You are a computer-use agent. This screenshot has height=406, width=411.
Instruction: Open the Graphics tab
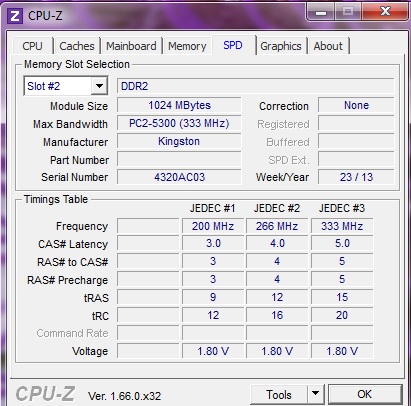pos(281,46)
